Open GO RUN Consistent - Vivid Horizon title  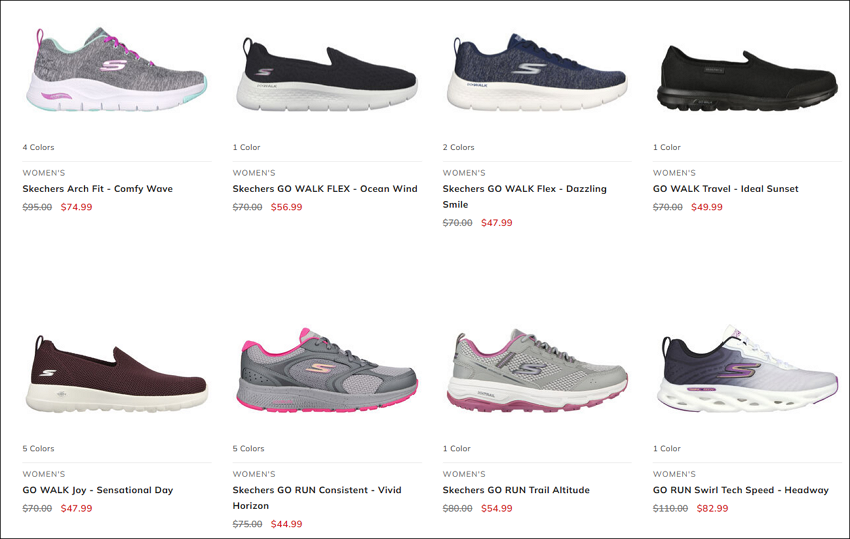317,497
